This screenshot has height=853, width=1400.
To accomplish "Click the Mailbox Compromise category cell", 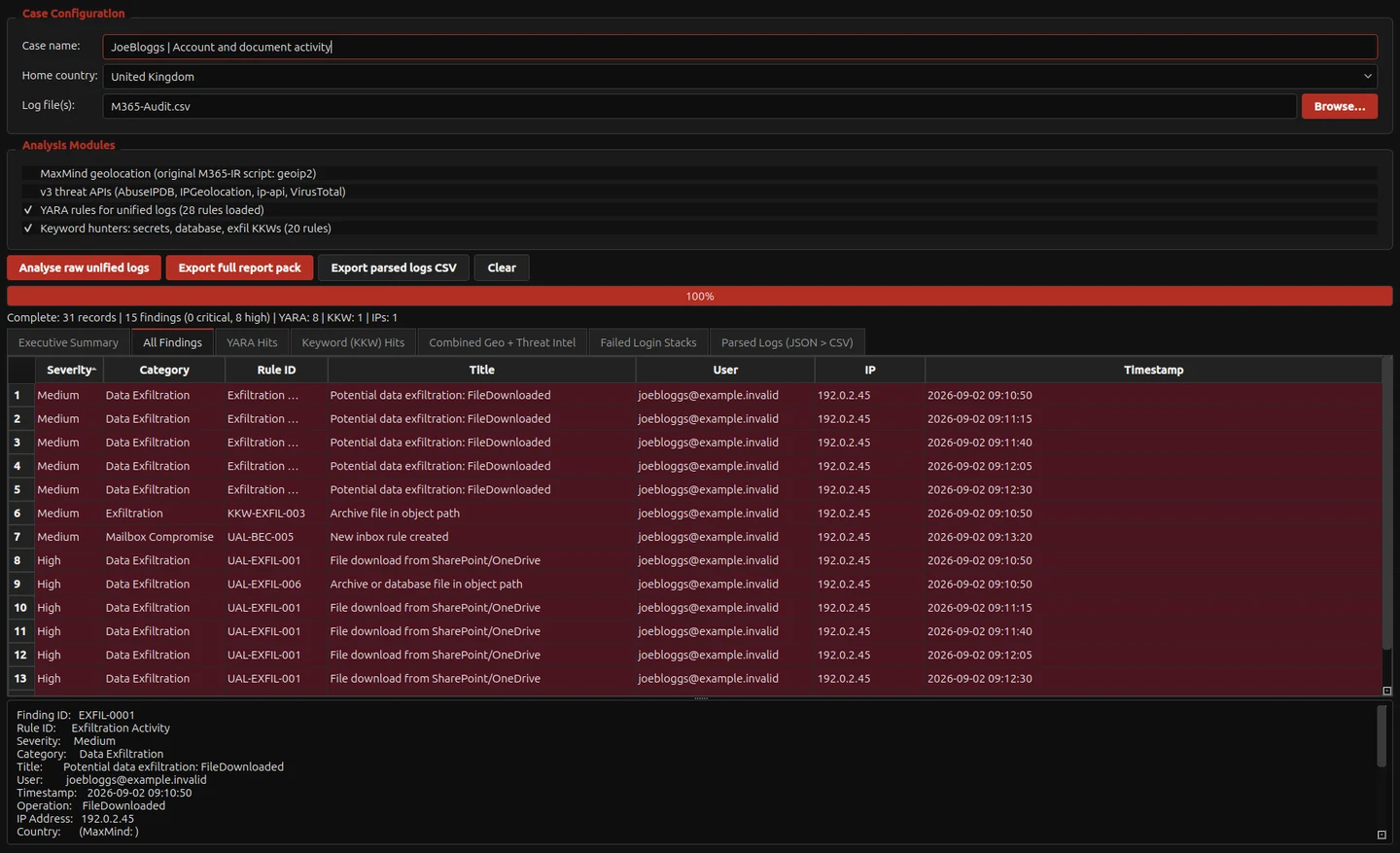I will 163,537.
